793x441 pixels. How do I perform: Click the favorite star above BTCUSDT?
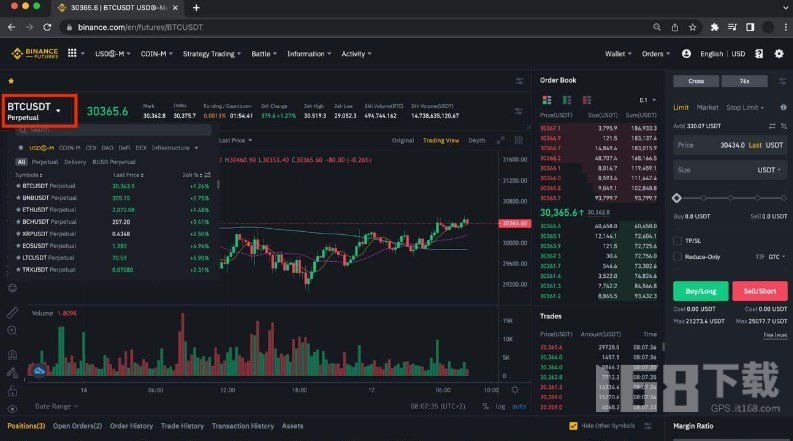[11, 80]
